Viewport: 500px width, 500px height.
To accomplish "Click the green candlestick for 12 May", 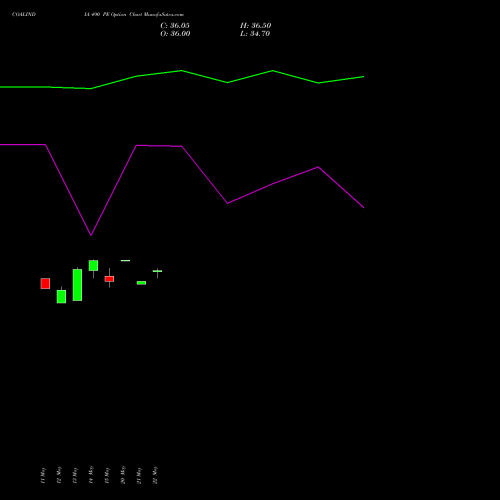I will click(61, 296).
